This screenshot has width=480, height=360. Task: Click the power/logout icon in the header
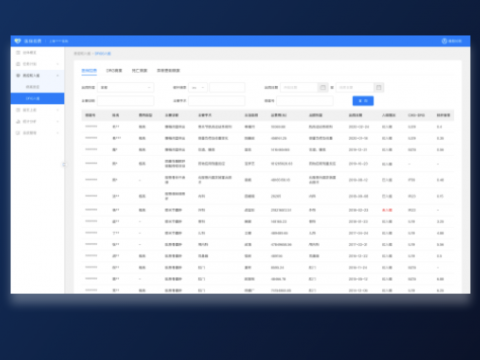[444, 41]
